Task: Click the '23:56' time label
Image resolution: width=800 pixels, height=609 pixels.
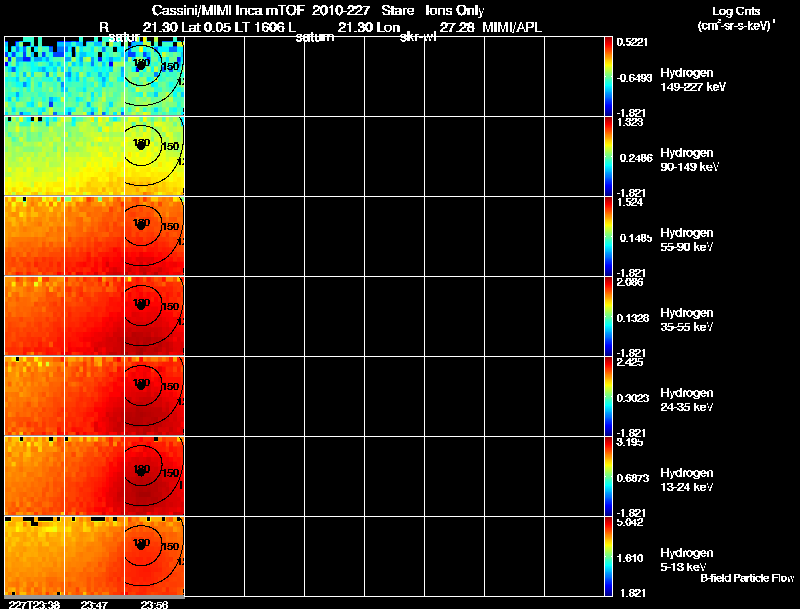Action: tap(154, 604)
